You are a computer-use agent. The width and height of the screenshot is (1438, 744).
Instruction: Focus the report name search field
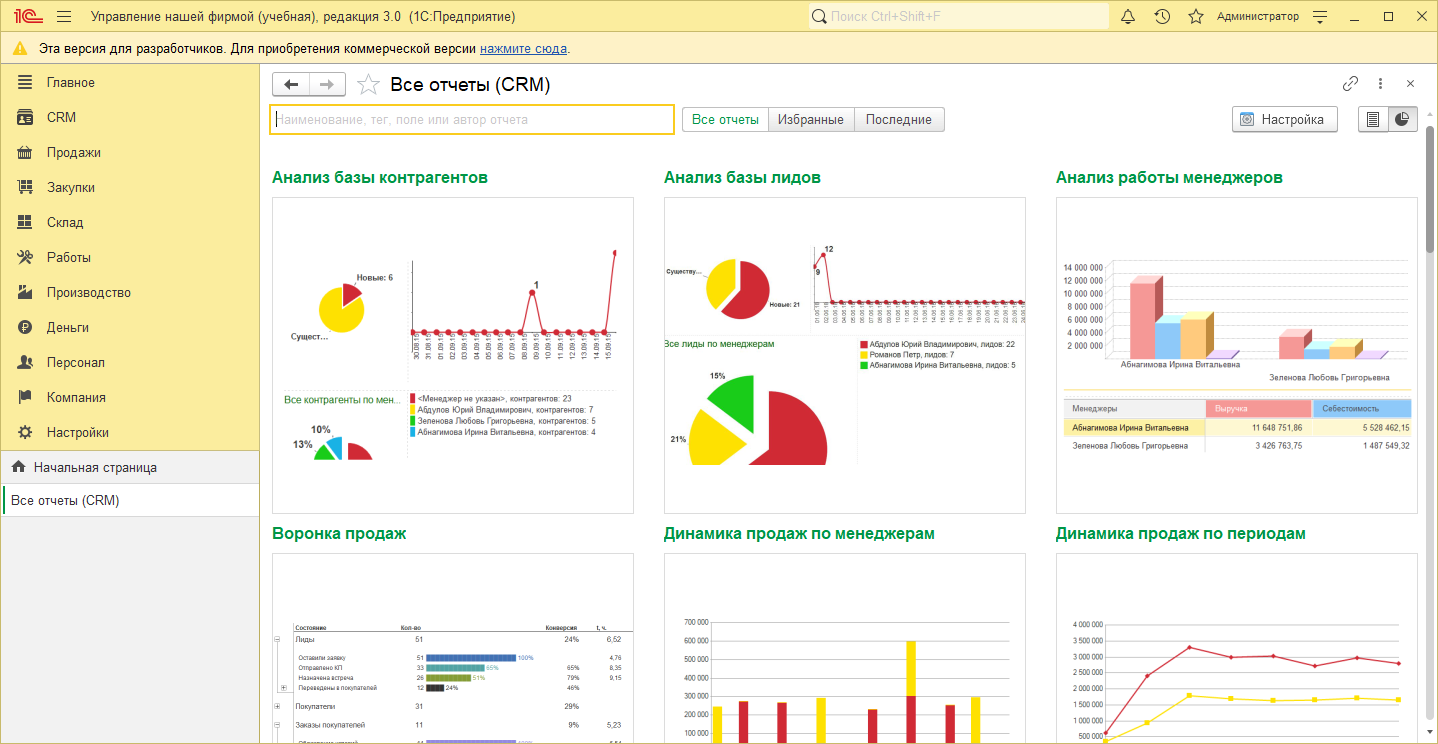point(472,119)
